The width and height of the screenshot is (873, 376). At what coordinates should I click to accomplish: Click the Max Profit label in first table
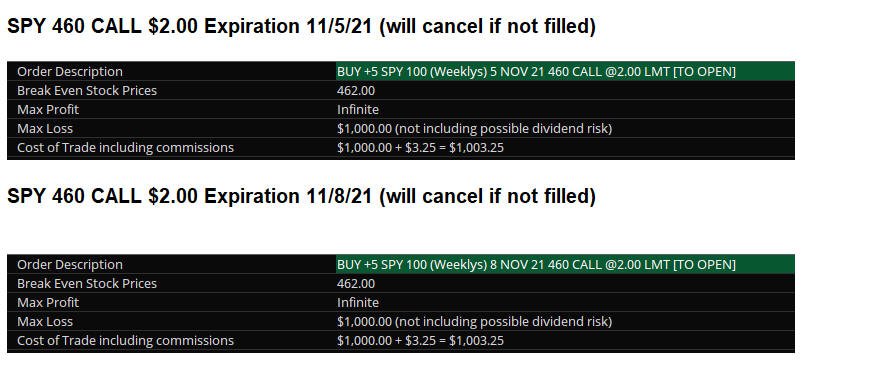click(48, 109)
